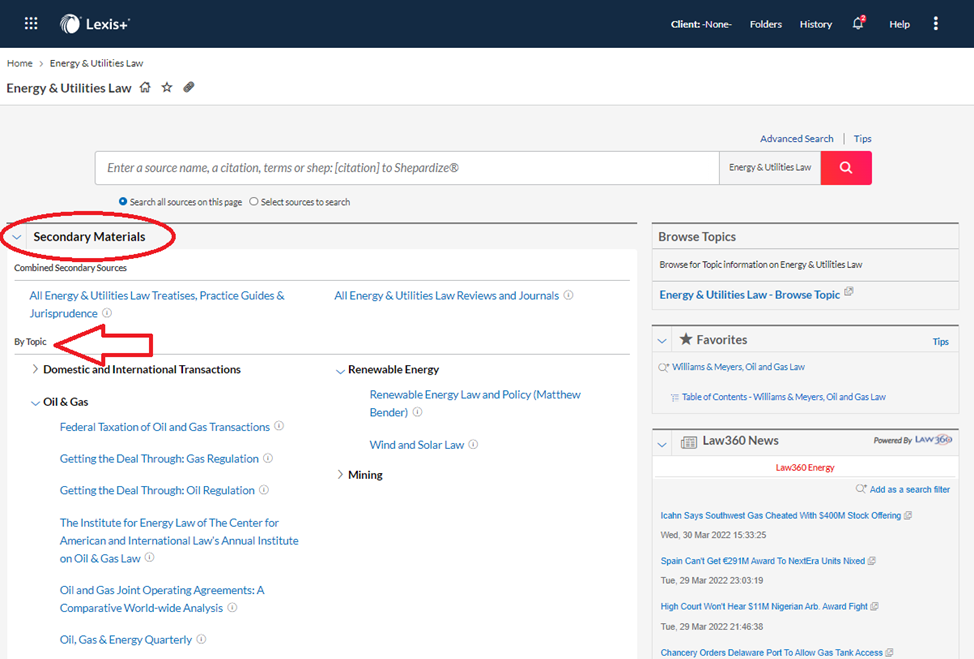Screen dimensions: 974x659
Task: Open High Court Won't Hear Nigerian Arb. article
Action: click(763, 606)
